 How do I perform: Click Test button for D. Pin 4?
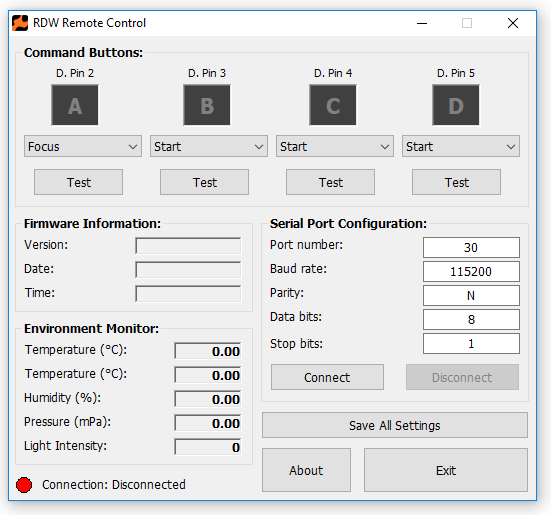[330, 182]
